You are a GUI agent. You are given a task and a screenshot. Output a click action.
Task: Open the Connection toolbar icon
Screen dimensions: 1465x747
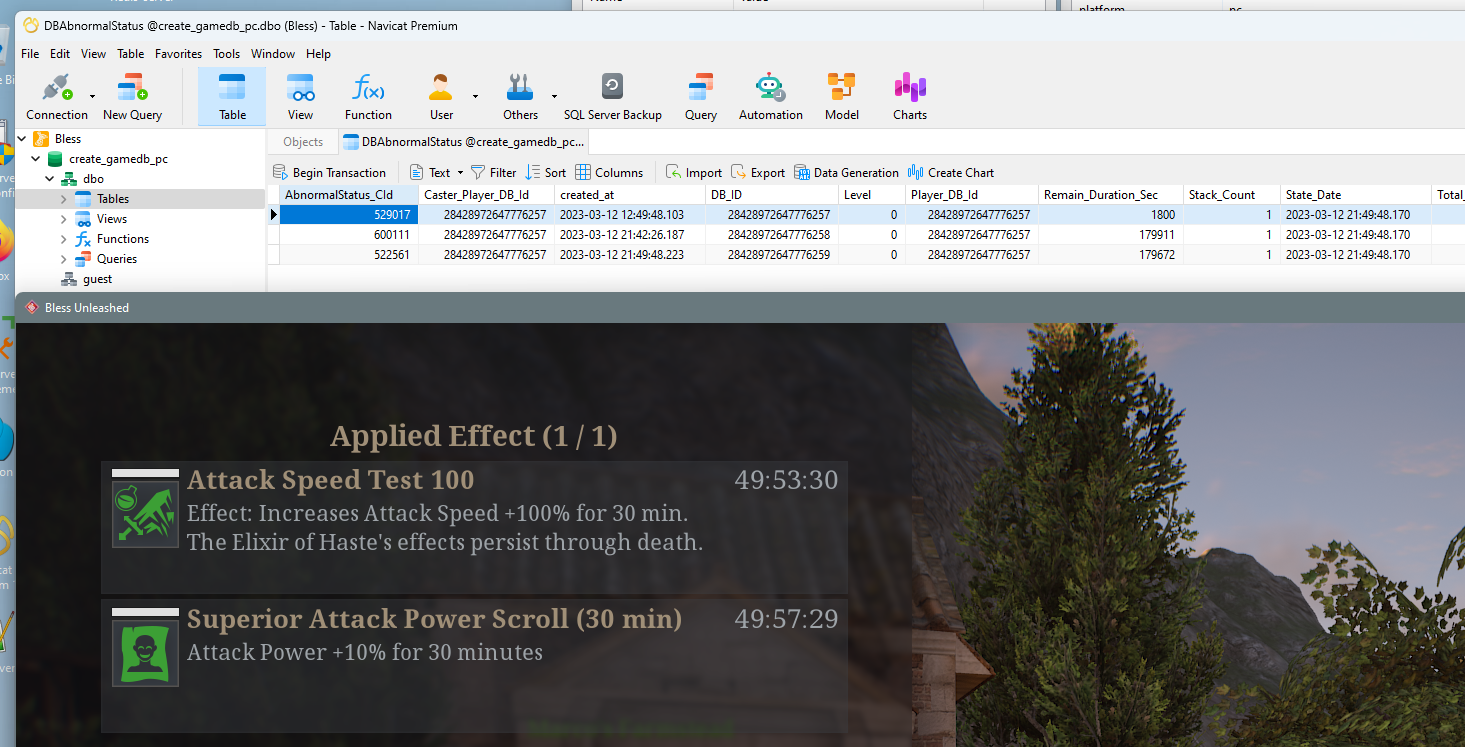(x=57, y=97)
